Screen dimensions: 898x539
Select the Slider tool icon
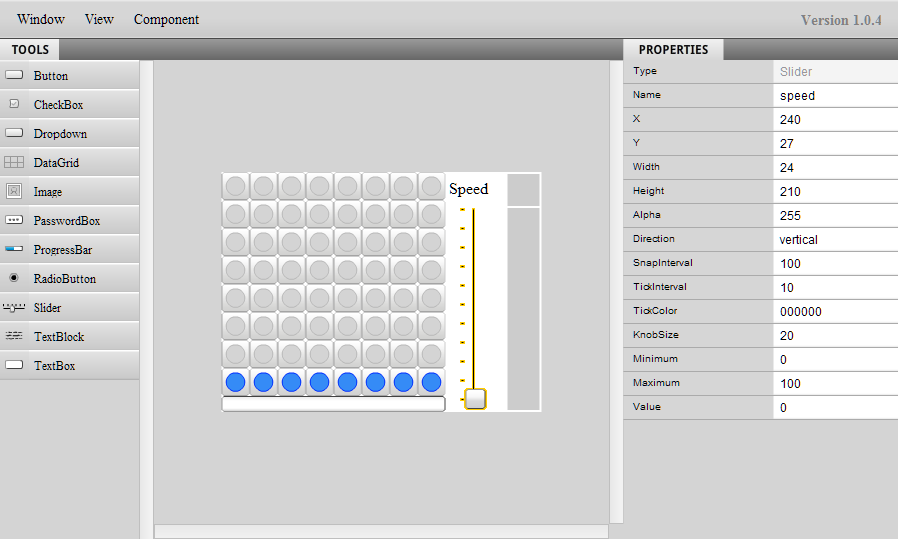pos(14,308)
